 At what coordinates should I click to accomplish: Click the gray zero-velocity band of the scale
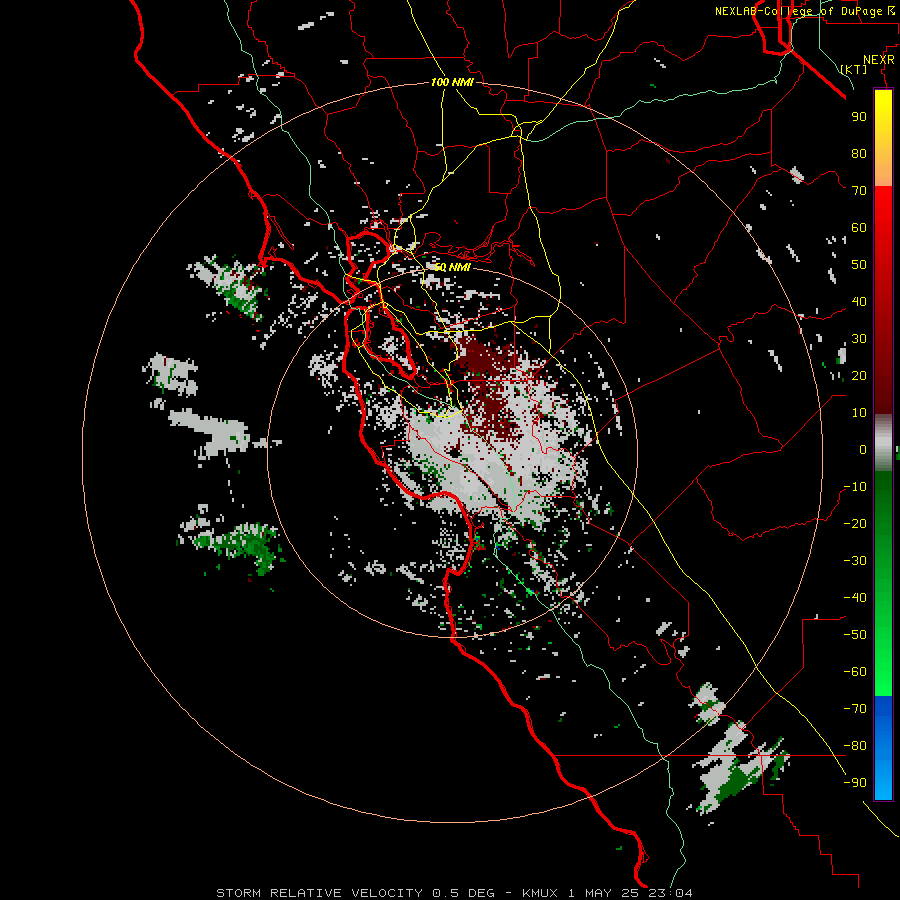pyautogui.click(x=883, y=443)
